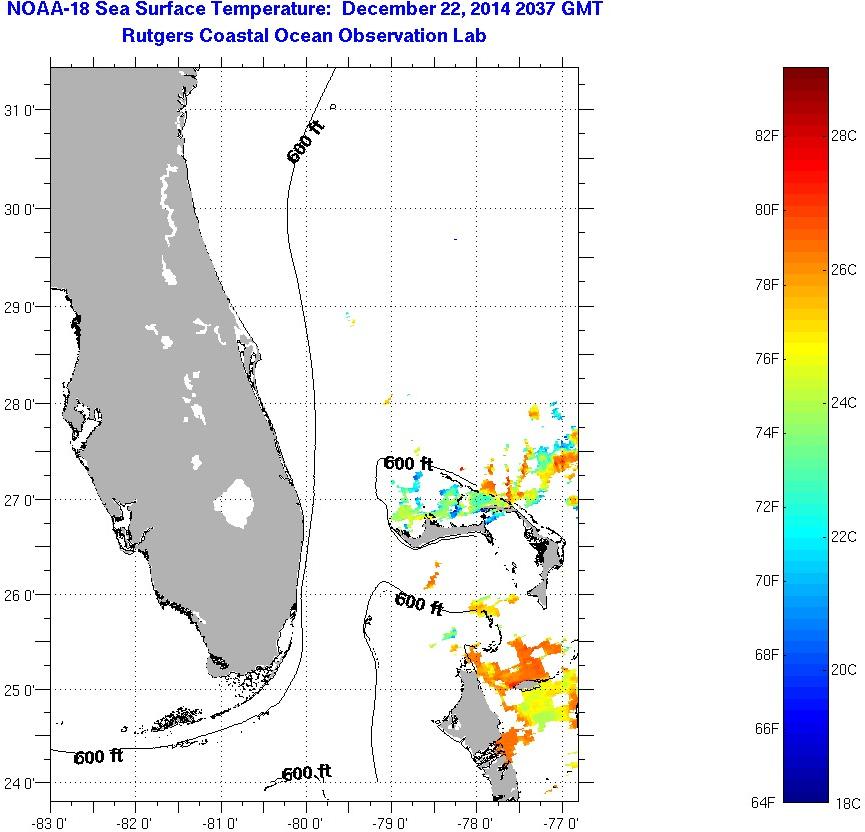This screenshot has height=832, width=865.
Task: Click the 600 ft label near 31° latitude
Action: point(305,143)
